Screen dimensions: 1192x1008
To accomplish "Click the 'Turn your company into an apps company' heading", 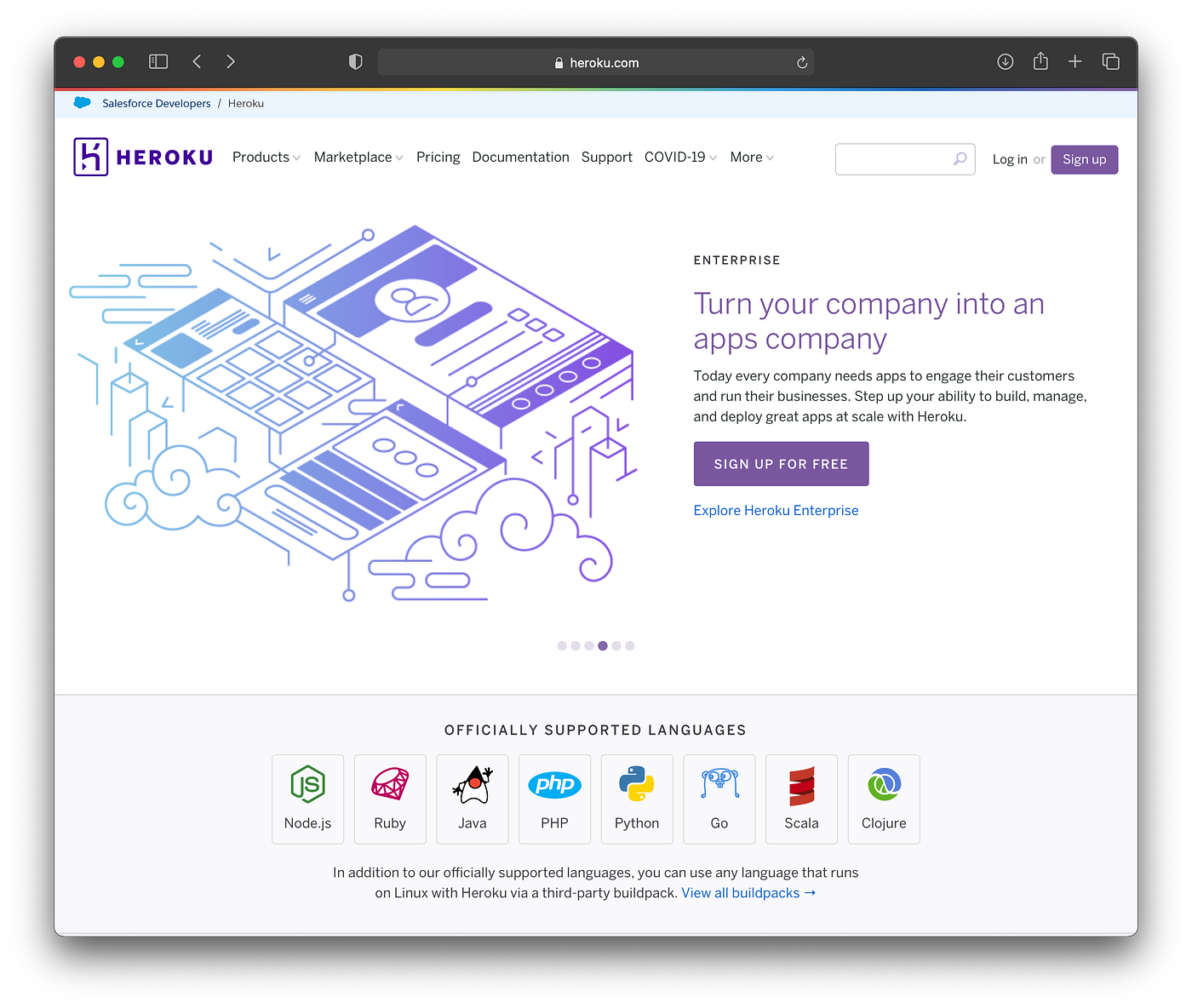I will tap(868, 321).
